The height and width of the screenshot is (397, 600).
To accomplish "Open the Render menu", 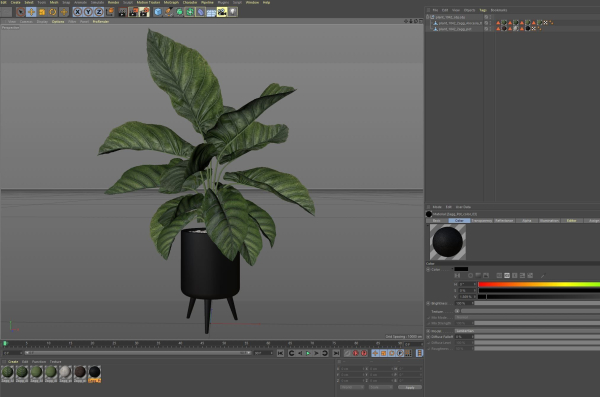I will 113,2.
